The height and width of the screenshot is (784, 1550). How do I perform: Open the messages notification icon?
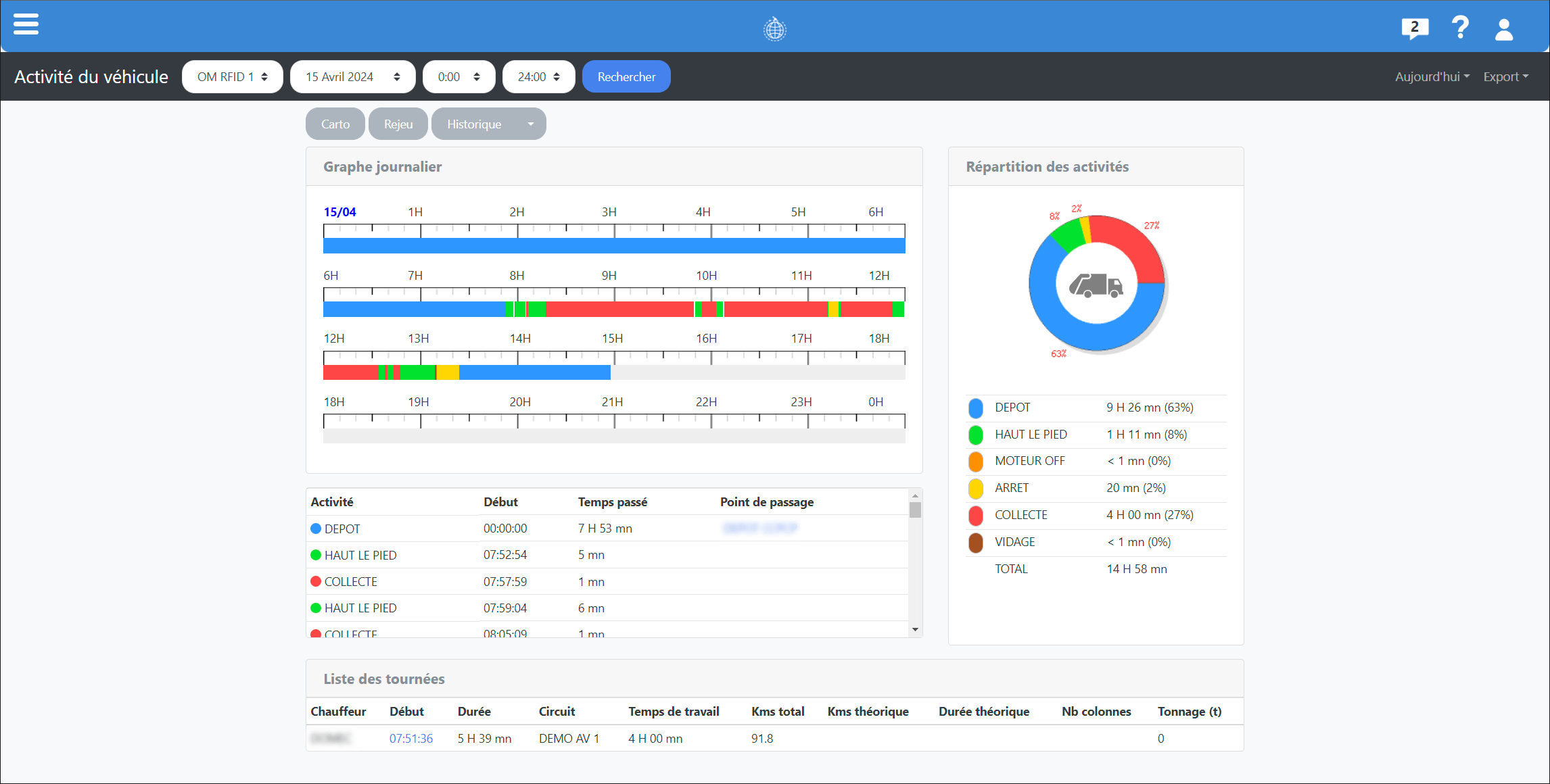point(1414,28)
